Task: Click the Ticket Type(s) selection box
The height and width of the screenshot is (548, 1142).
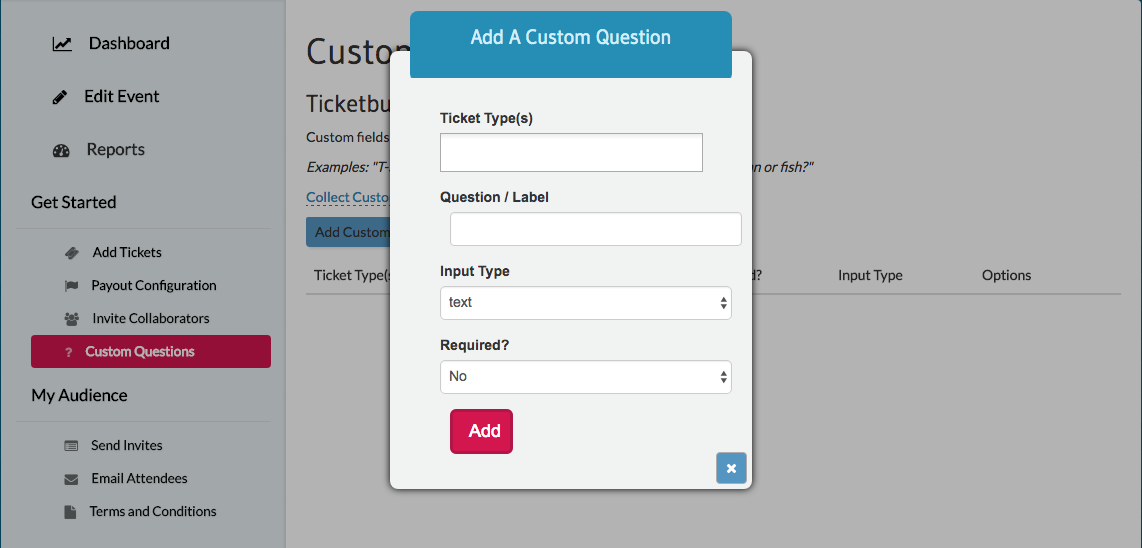Action: pyautogui.click(x=571, y=152)
